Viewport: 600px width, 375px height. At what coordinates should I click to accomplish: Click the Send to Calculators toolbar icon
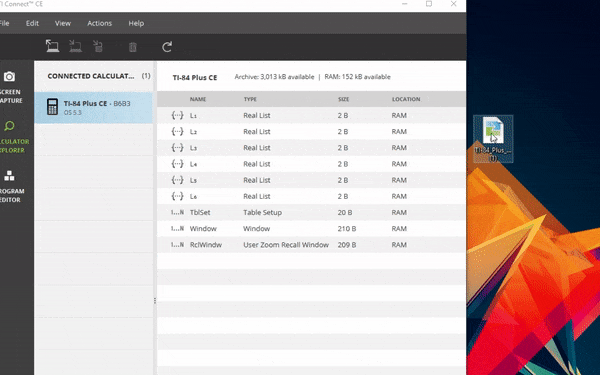(x=75, y=46)
